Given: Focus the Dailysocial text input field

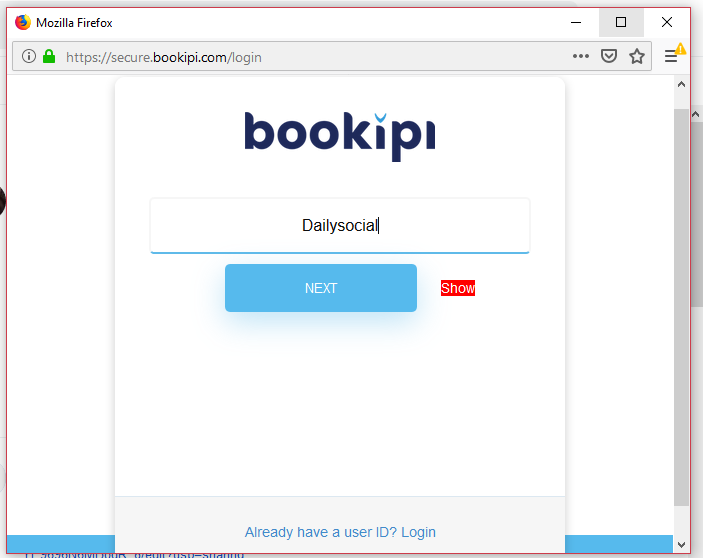Looking at the screenshot, I should 340,225.
